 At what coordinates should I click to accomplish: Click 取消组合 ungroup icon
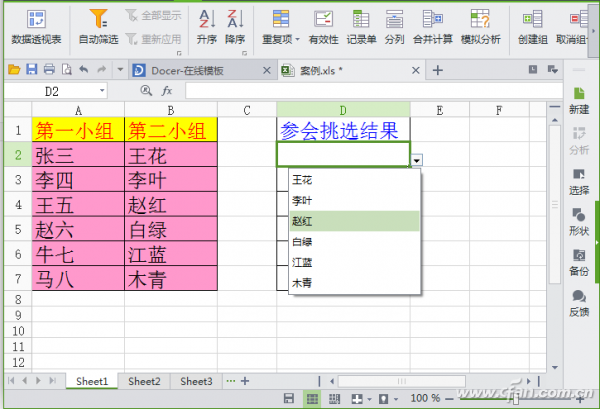coord(572,27)
